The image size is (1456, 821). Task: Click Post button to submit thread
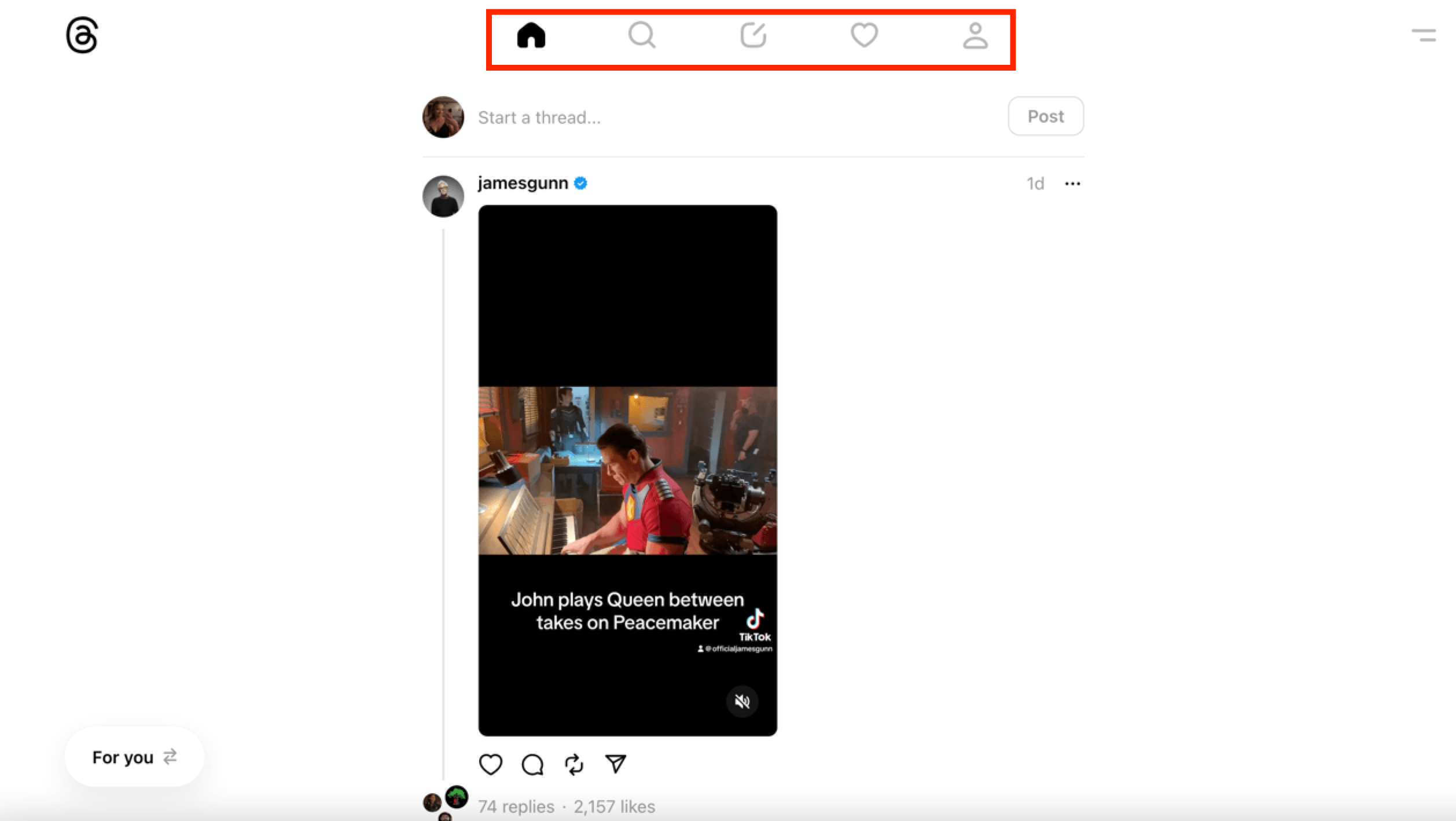click(1046, 116)
